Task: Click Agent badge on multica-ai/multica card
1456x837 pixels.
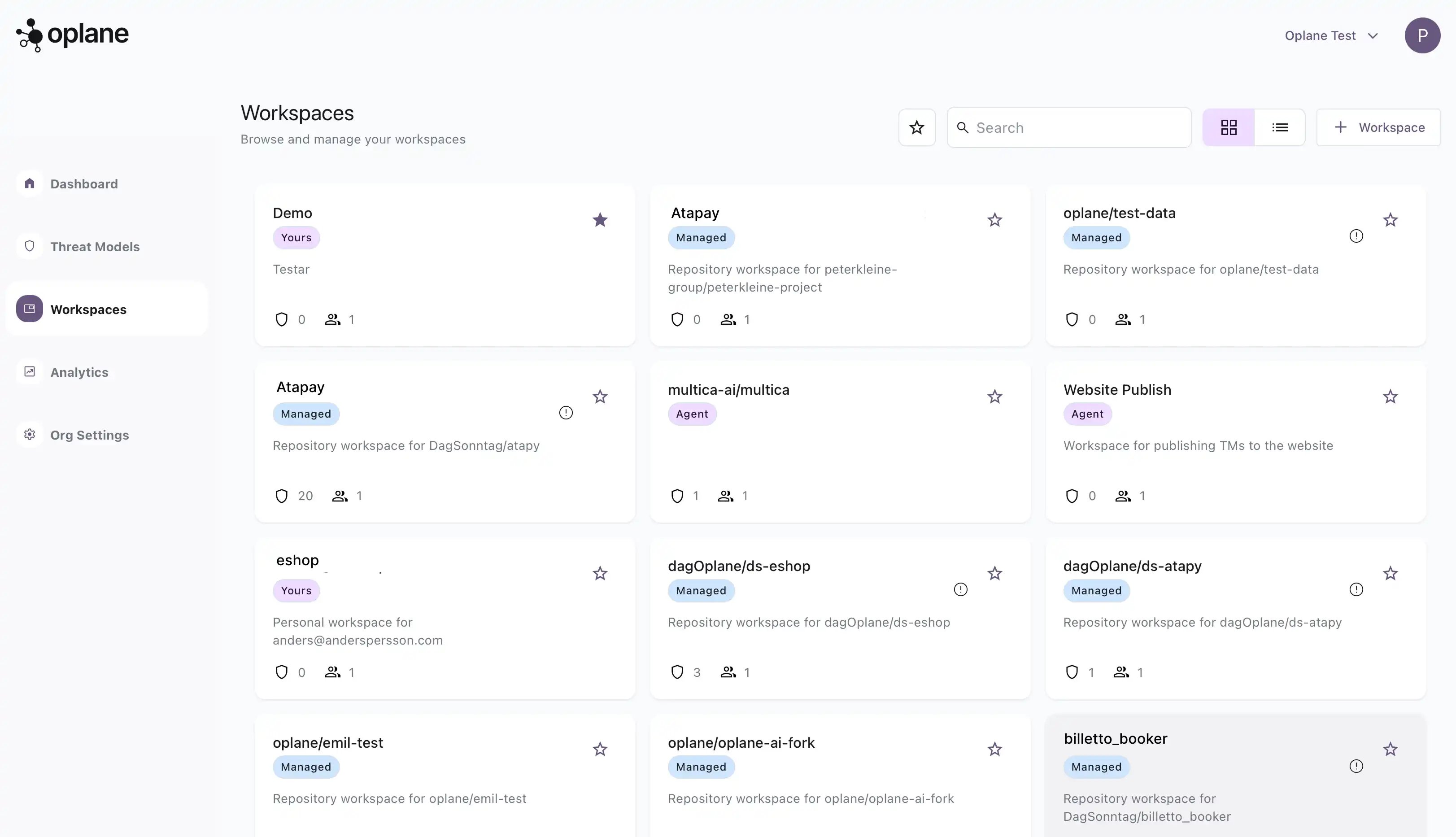Action: click(x=692, y=414)
